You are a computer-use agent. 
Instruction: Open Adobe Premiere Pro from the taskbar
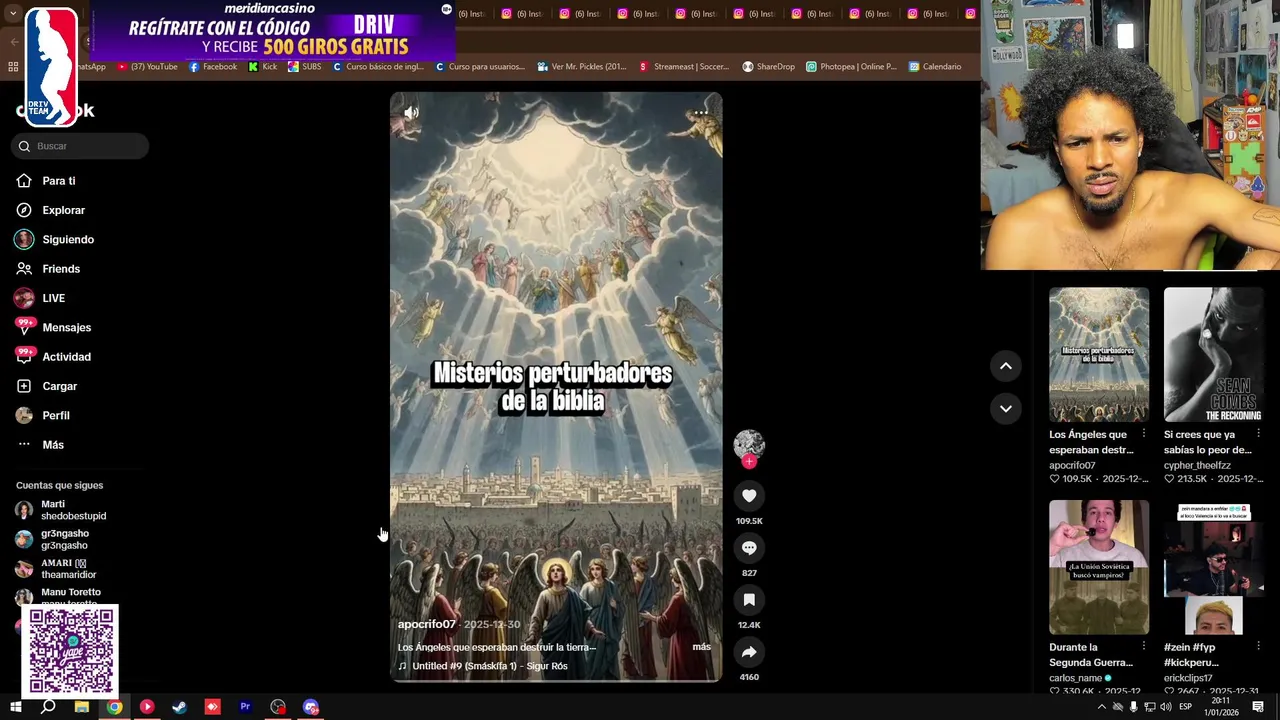(x=245, y=707)
